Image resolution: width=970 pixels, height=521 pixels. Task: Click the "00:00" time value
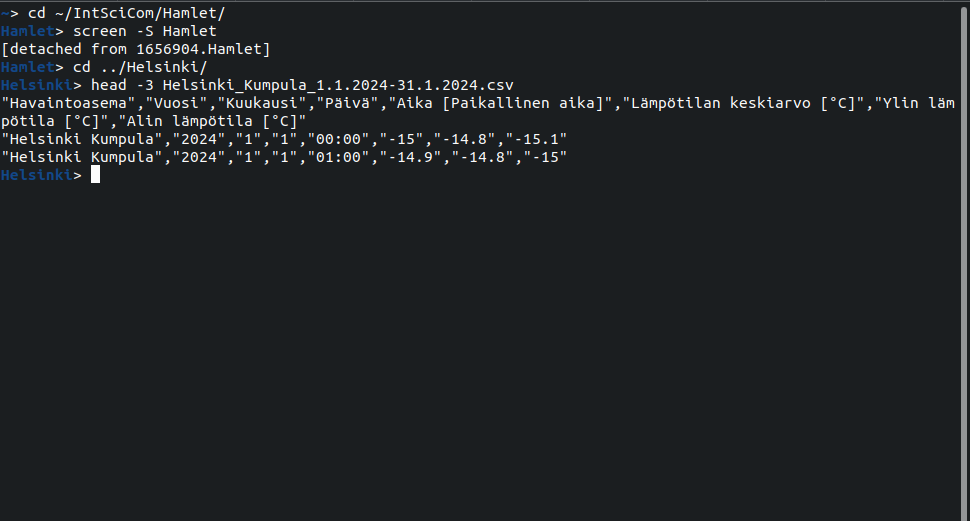click(338, 139)
